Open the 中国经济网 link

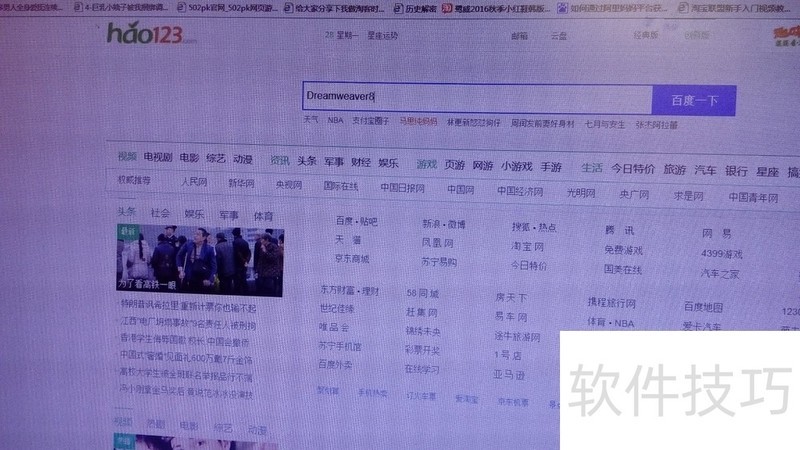(520, 191)
